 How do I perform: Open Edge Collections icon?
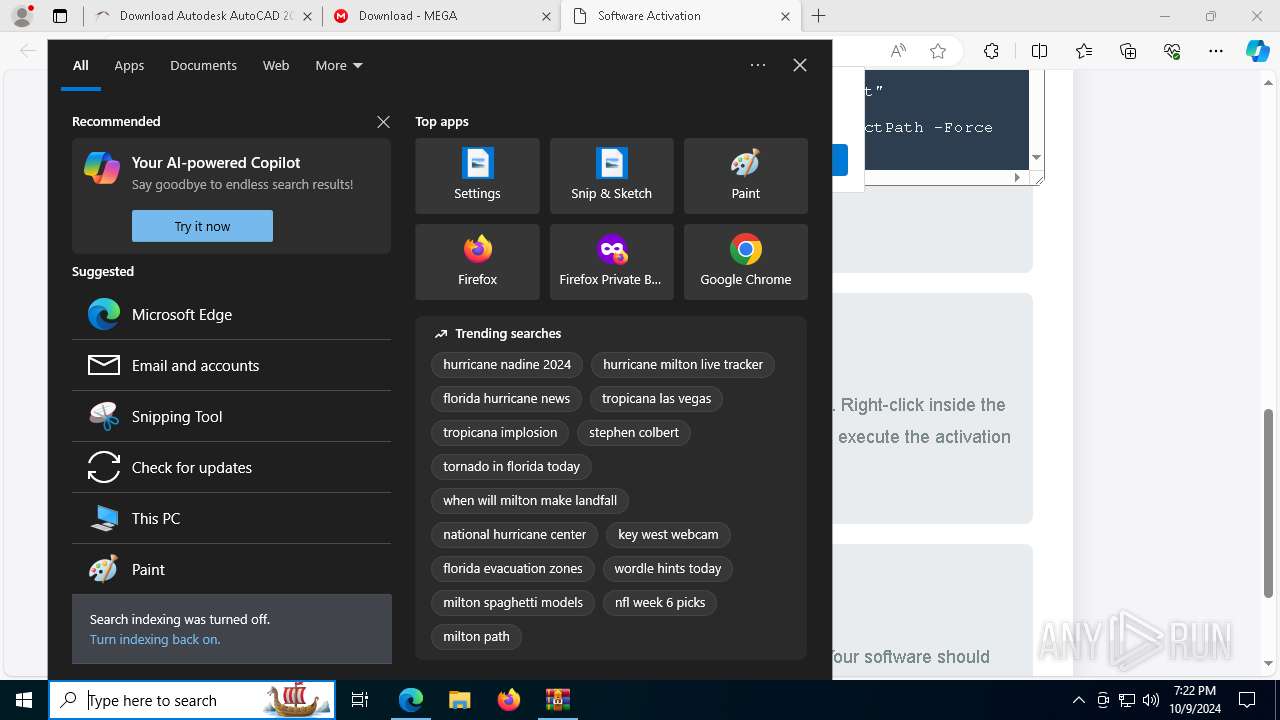[1128, 51]
